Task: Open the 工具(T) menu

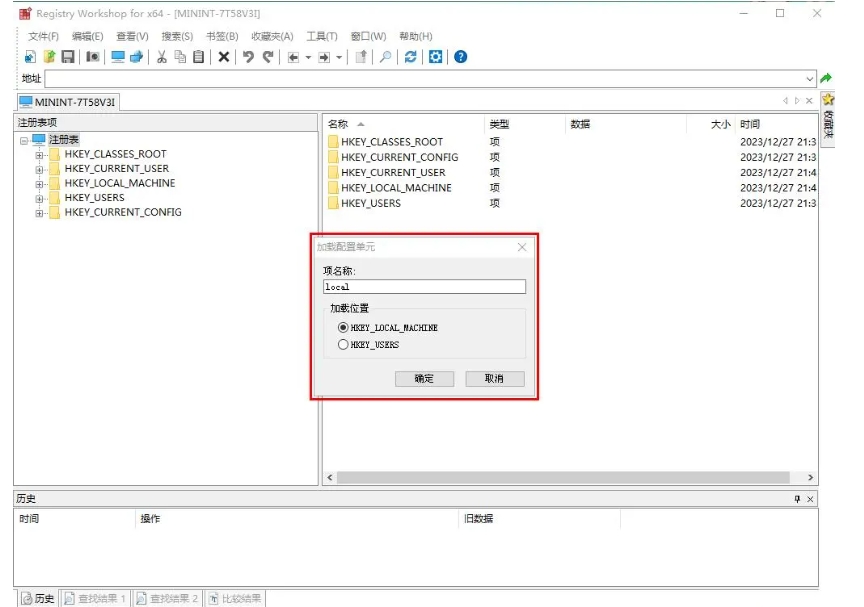Action: click(x=322, y=36)
